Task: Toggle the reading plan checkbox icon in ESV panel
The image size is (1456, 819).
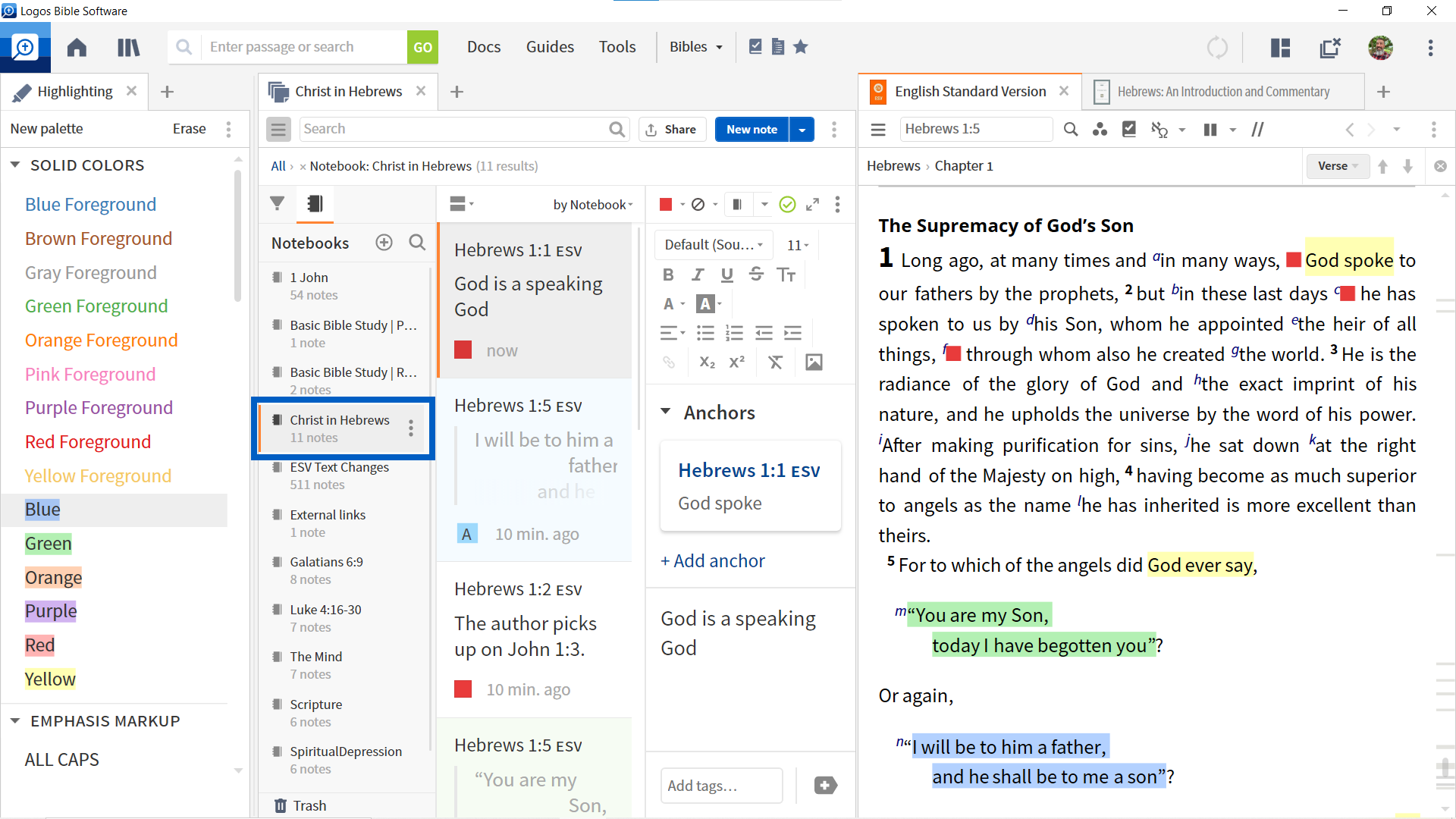Action: [1129, 130]
